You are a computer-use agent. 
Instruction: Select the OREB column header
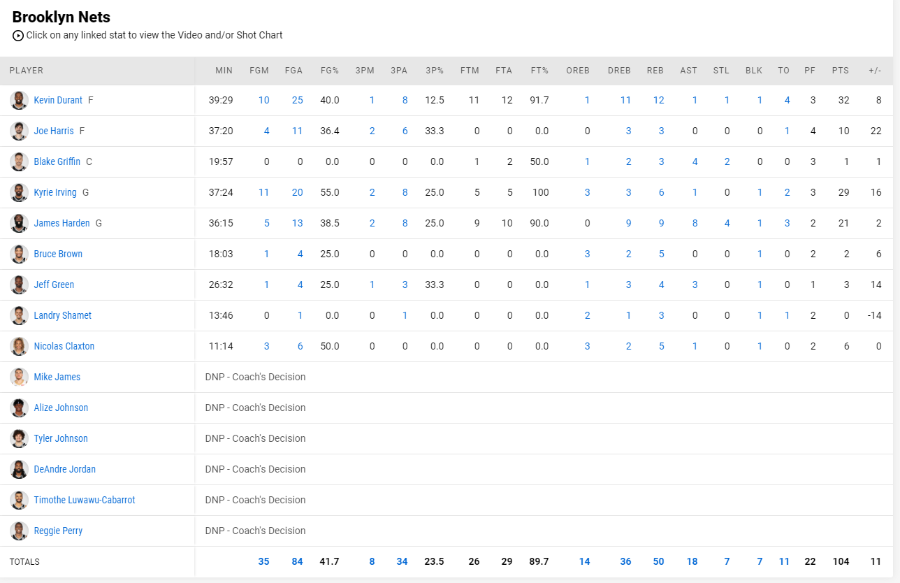tap(578, 71)
